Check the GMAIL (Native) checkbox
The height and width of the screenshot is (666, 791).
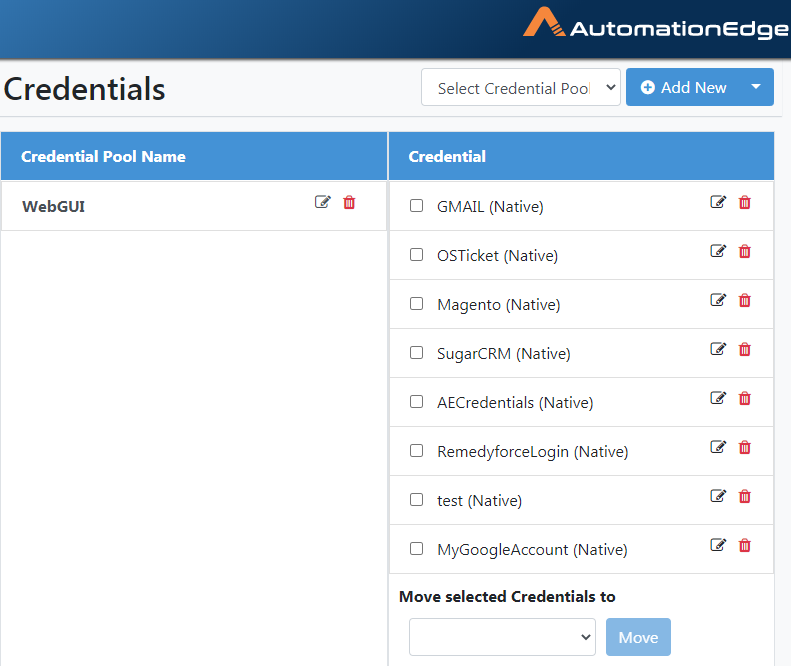[x=416, y=205]
